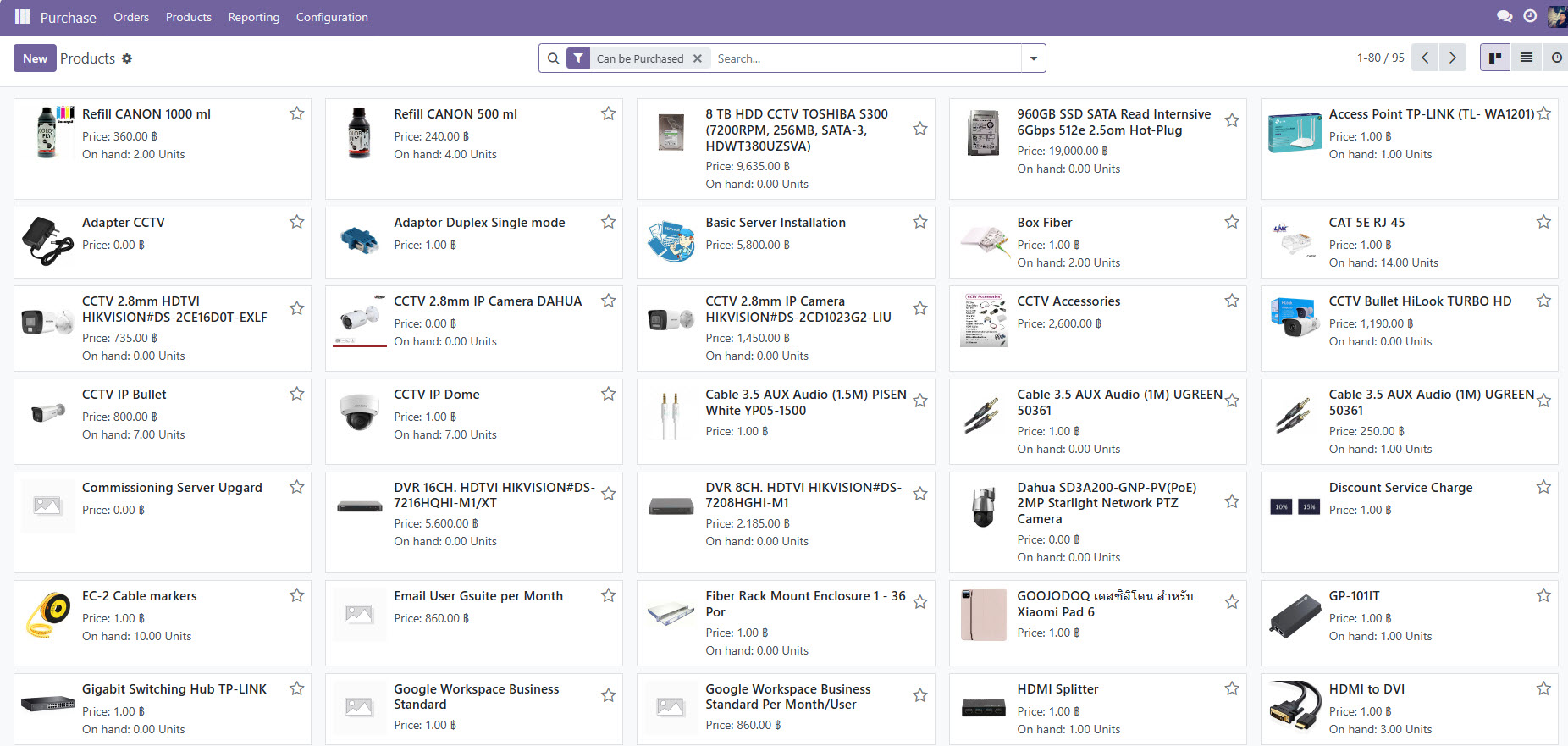Open the Reporting menu

[253, 17]
